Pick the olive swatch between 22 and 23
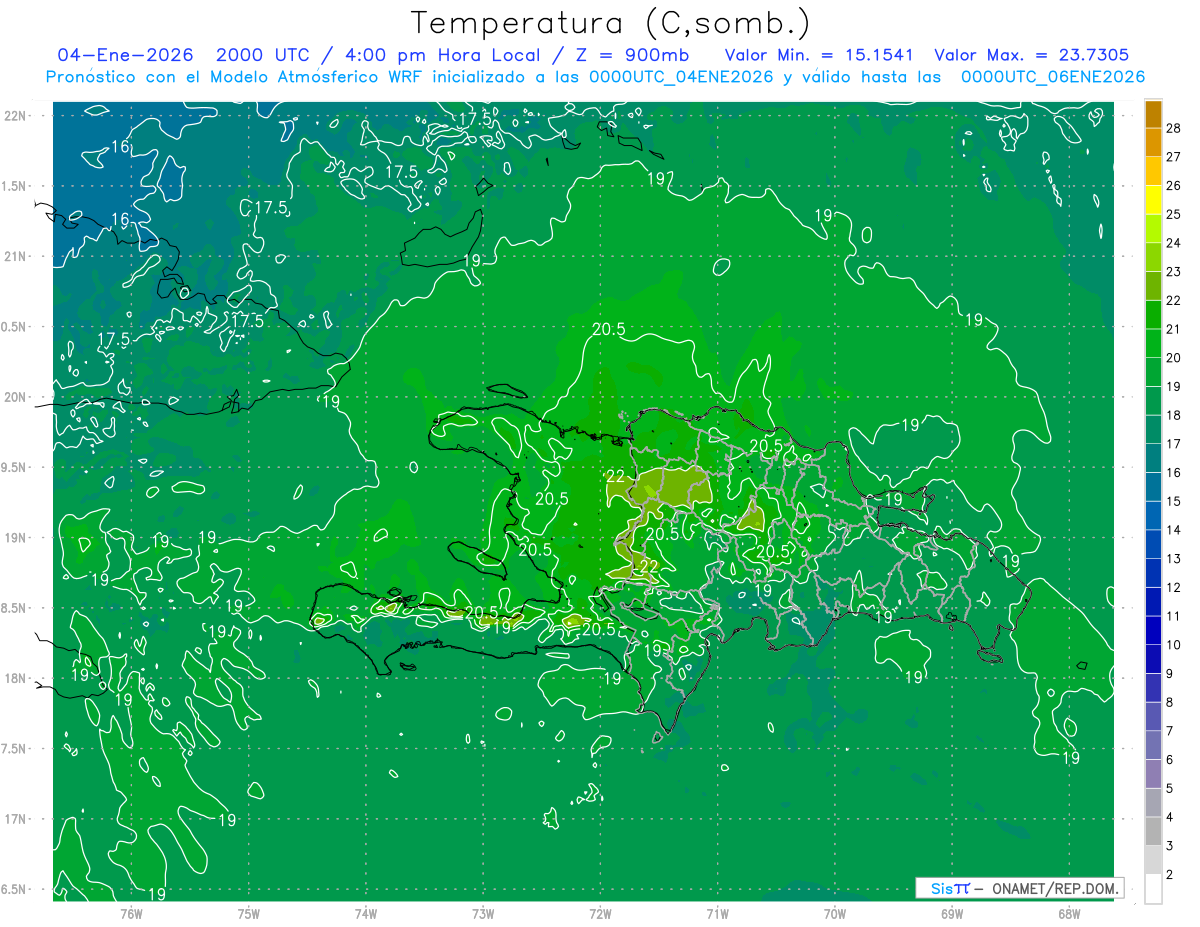 pyautogui.click(x=1154, y=286)
